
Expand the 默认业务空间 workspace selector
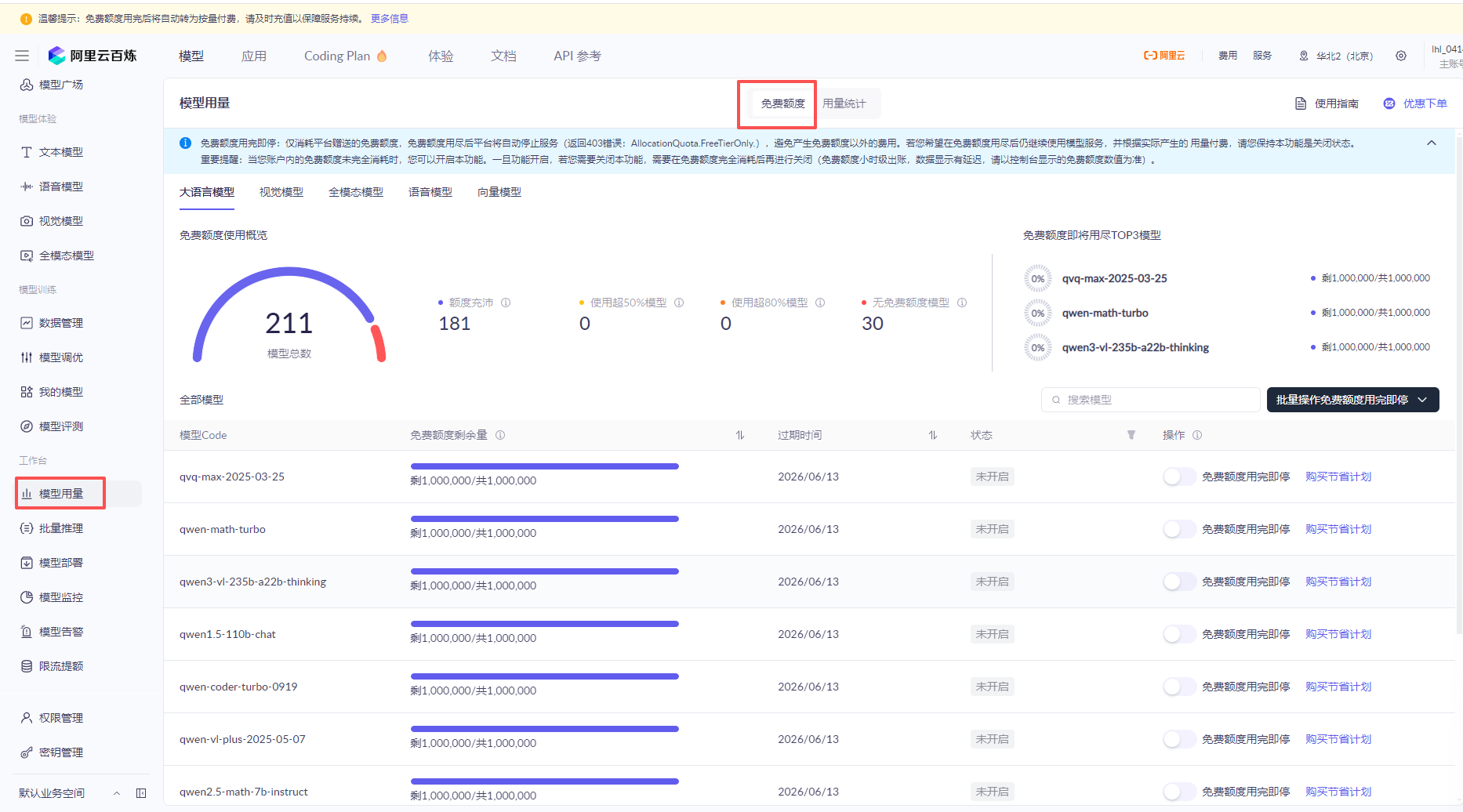point(117,793)
